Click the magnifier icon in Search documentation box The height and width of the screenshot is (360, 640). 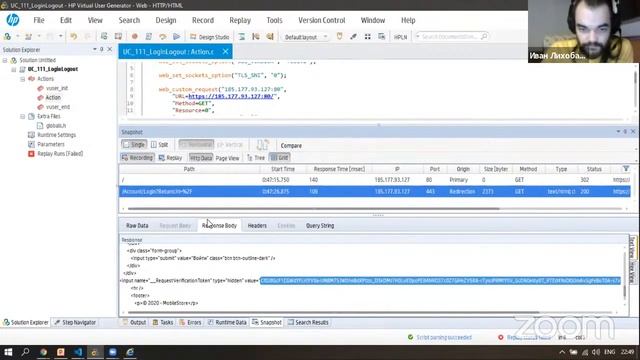click(484, 37)
